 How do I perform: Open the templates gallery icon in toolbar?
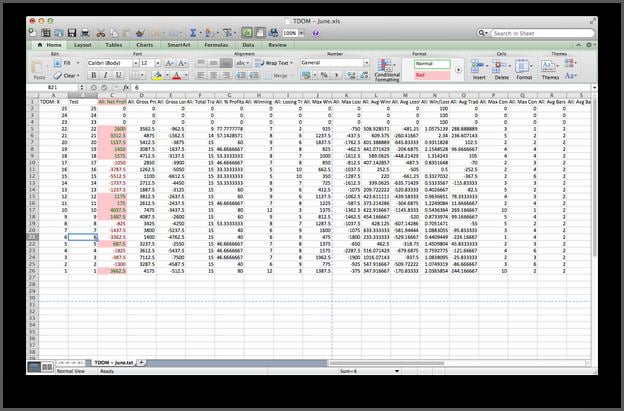tap(46, 33)
